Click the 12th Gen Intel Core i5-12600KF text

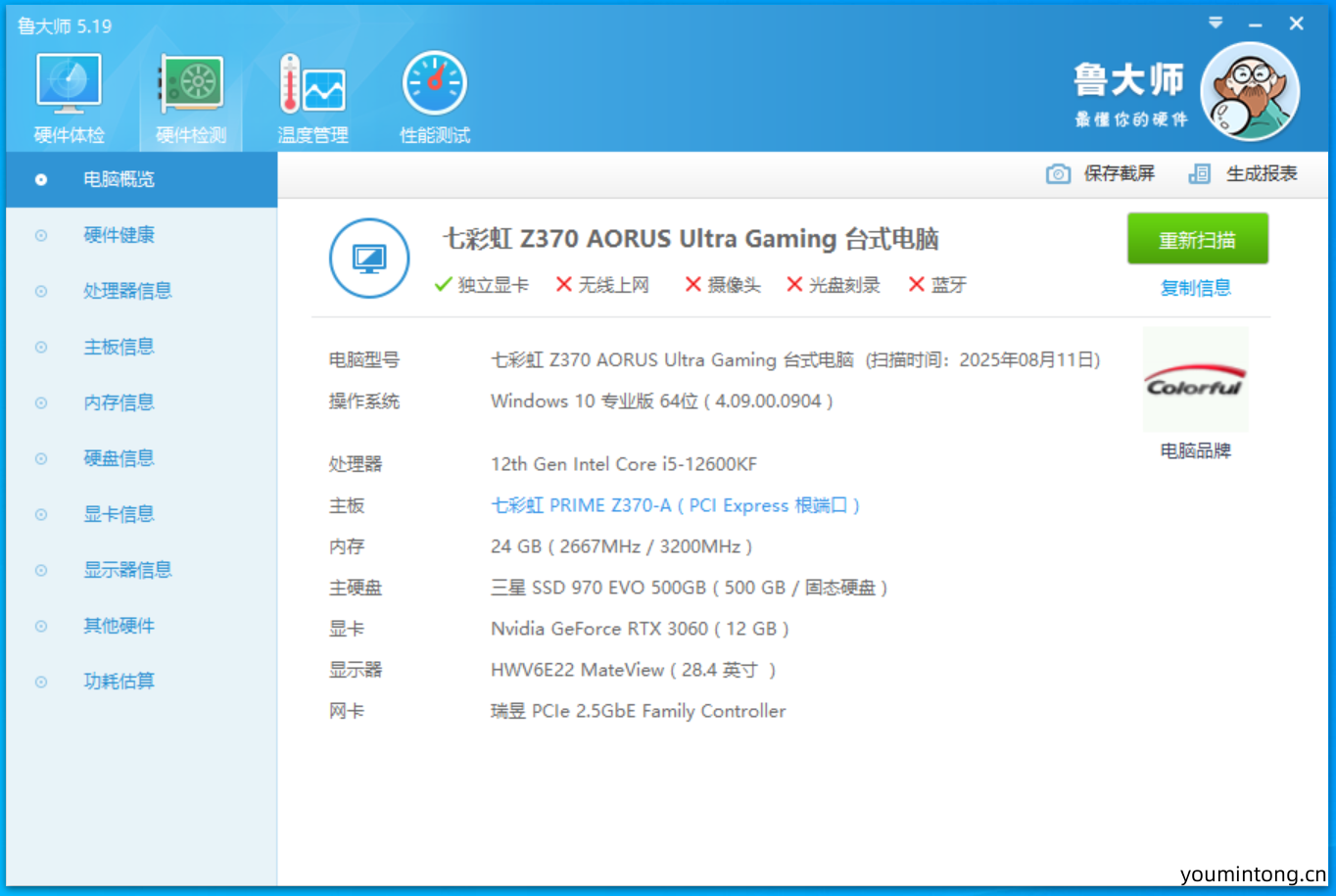click(x=624, y=464)
